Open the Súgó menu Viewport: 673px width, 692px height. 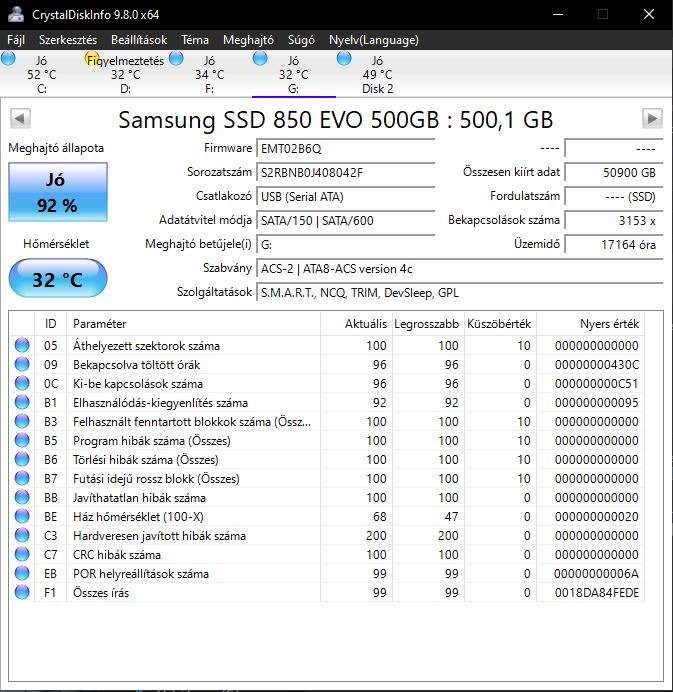click(x=301, y=40)
